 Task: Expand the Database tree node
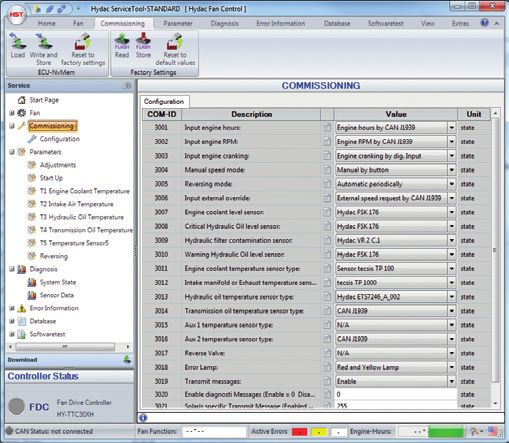12,321
